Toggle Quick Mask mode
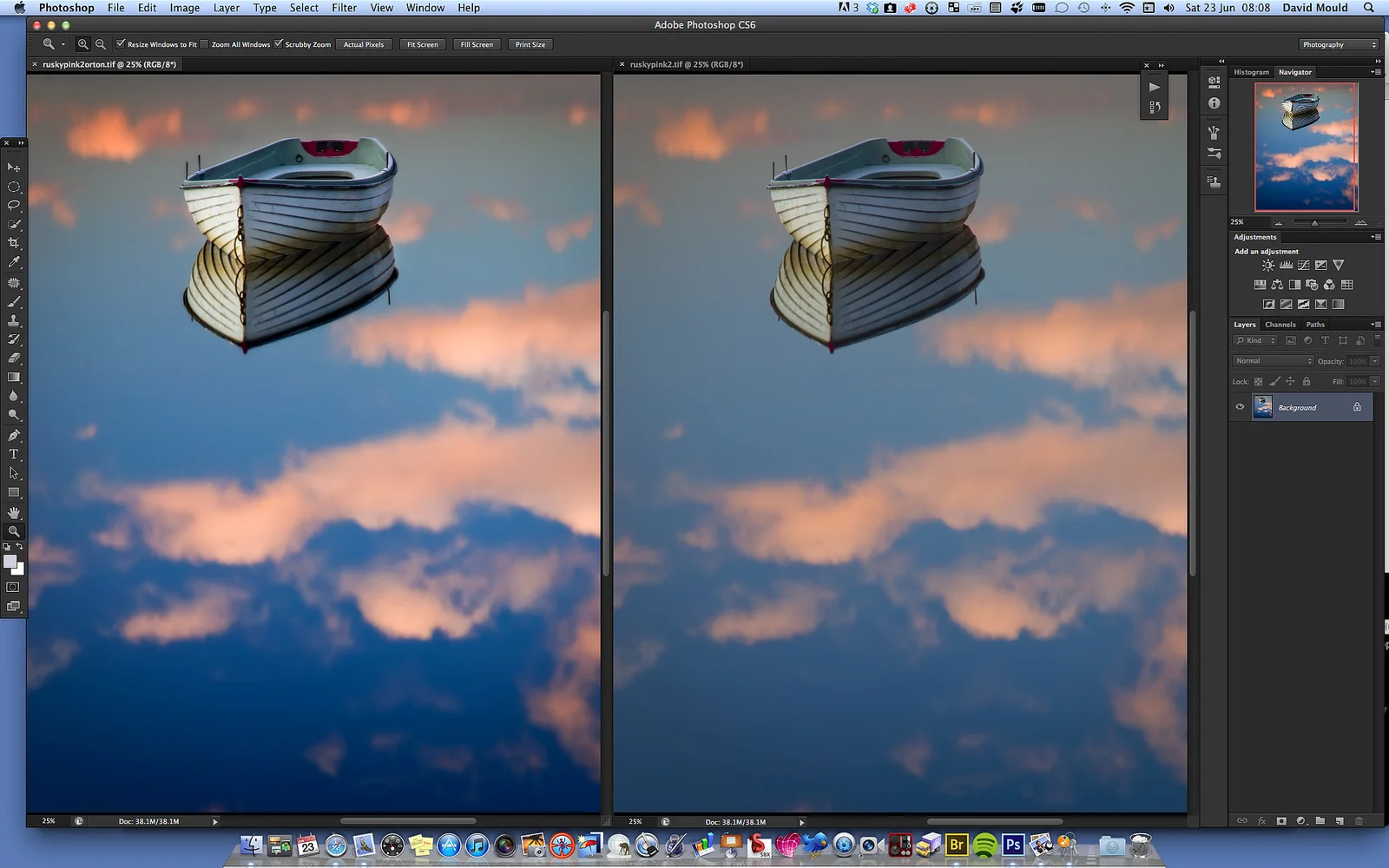The height and width of the screenshot is (868, 1389). click(x=14, y=588)
